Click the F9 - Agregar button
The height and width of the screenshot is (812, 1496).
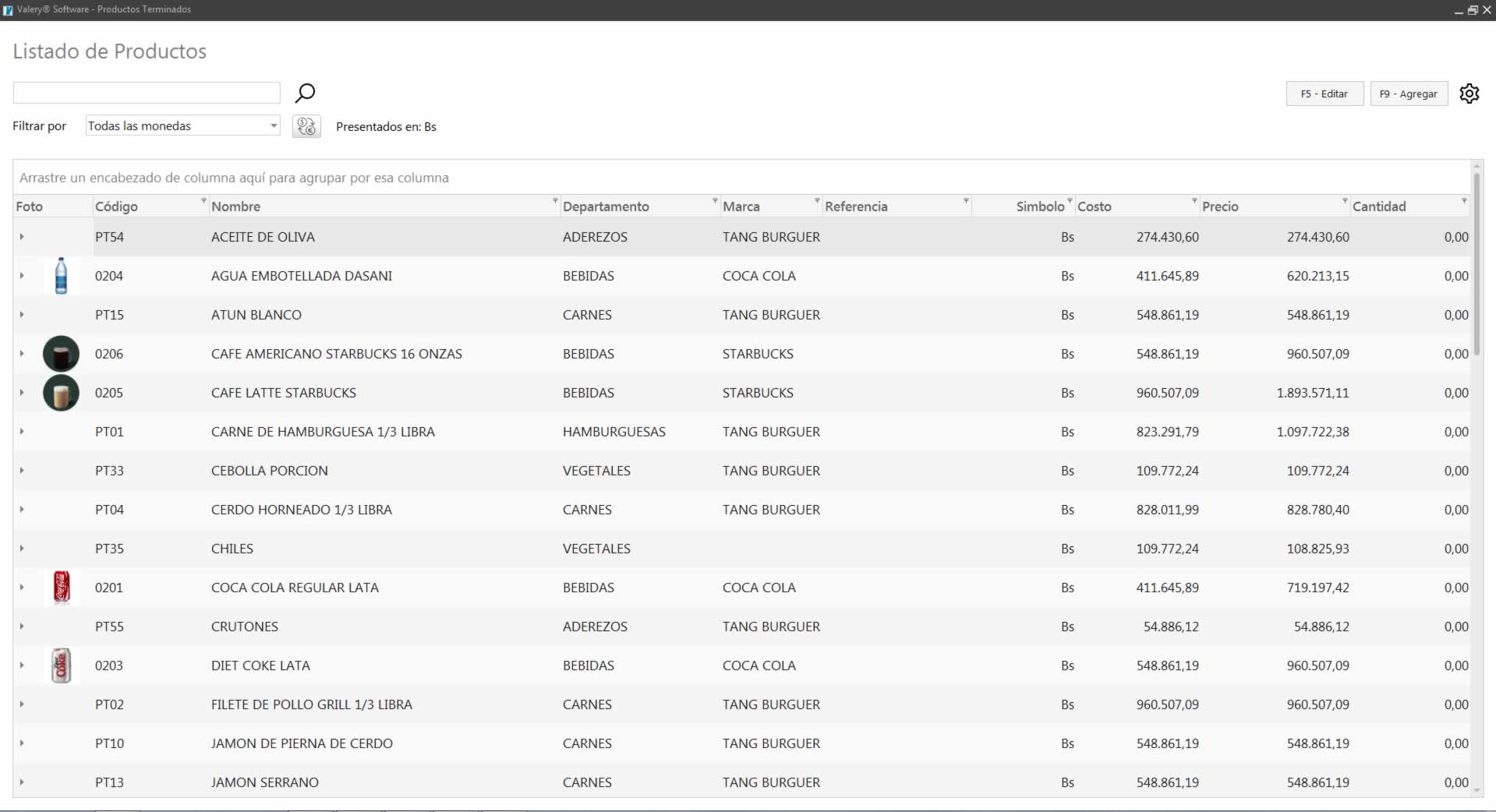pyautogui.click(x=1409, y=94)
